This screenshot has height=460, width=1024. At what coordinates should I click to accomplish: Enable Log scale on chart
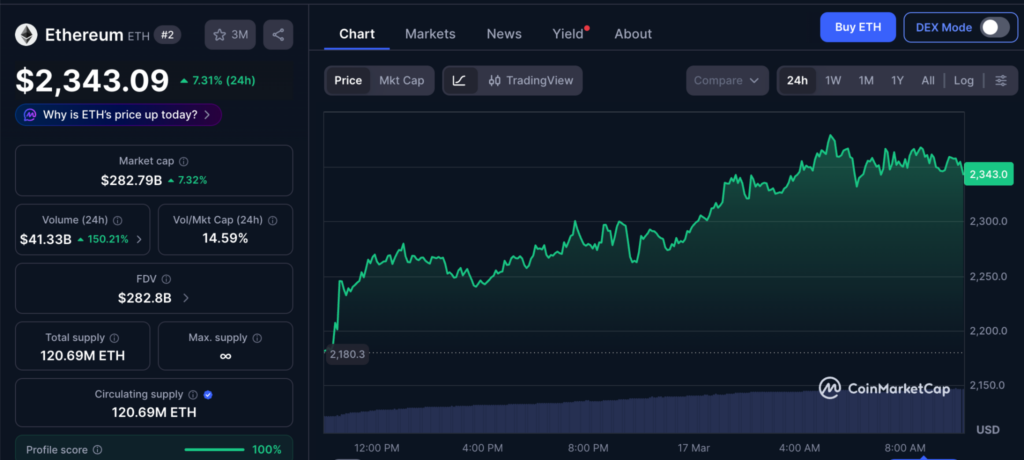tap(963, 81)
